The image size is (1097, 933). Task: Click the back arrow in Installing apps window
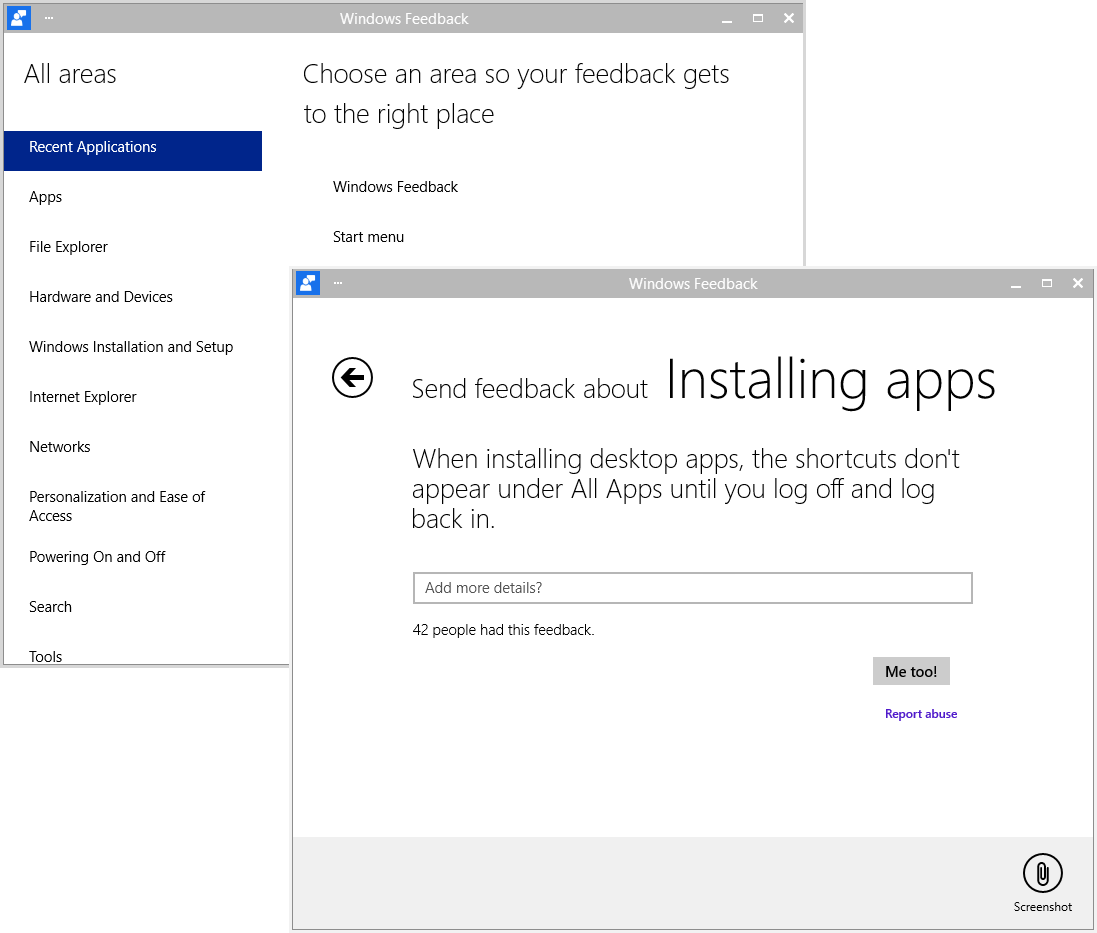pyautogui.click(x=352, y=378)
